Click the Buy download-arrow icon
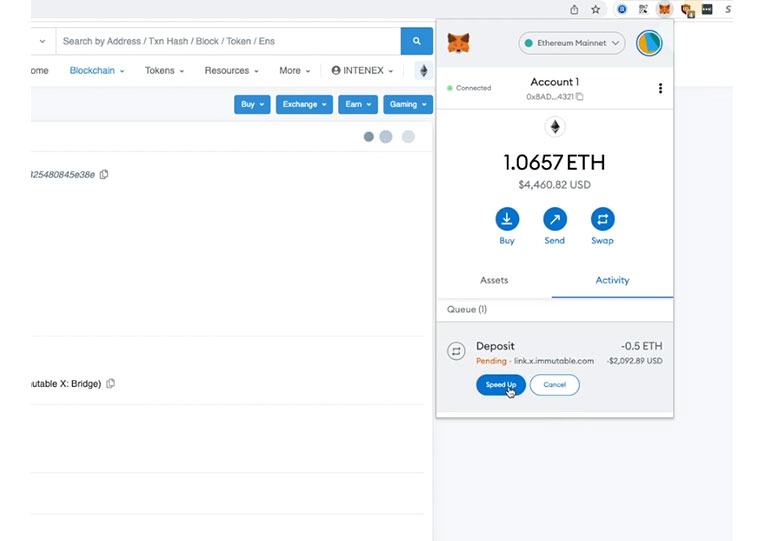This screenshot has width=763, height=541. 507,219
